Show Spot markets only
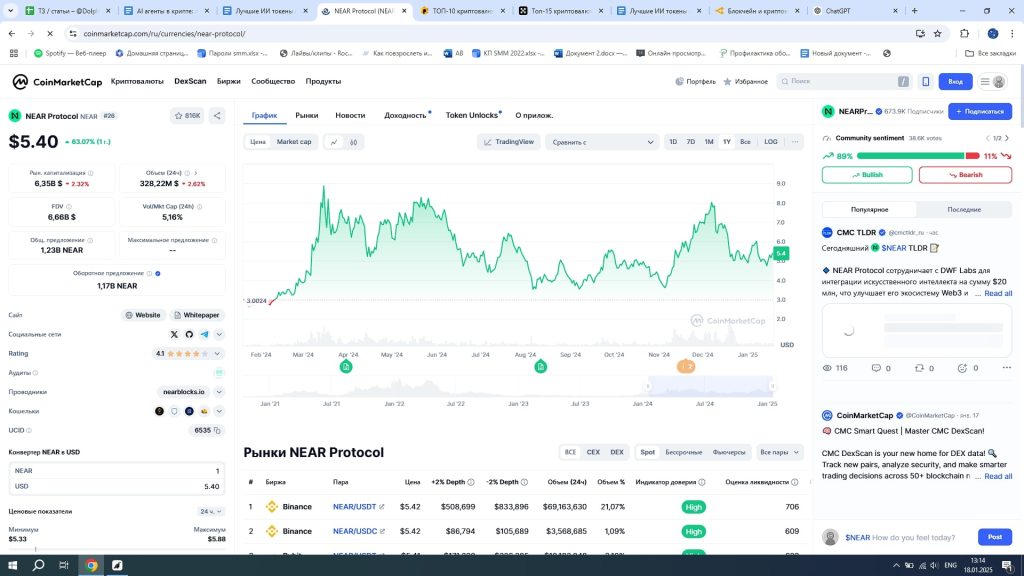Screen dimensions: 1024x576 point(647,452)
